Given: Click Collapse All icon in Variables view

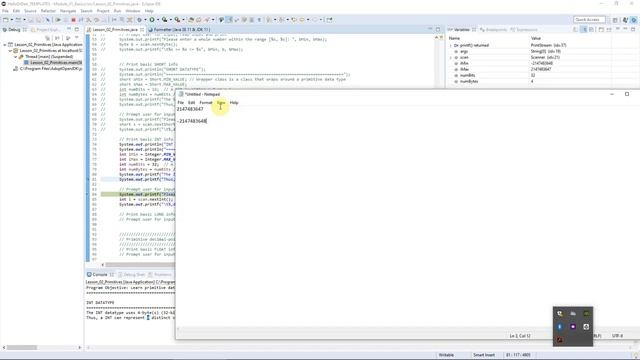Looking at the screenshot, I should 591,29.
